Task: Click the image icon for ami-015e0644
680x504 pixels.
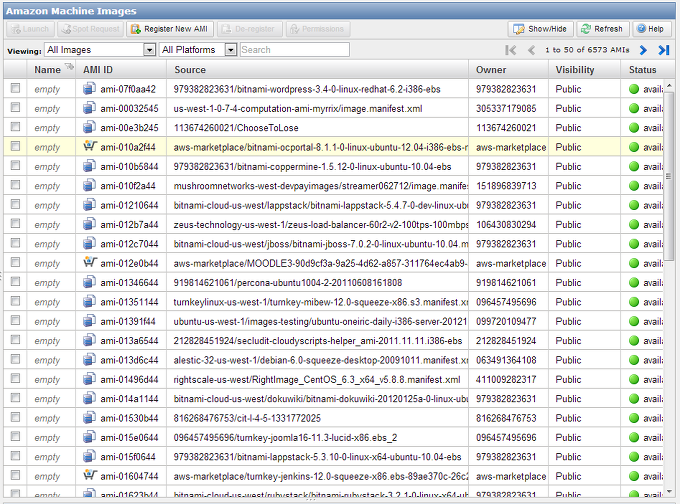Action: (x=89, y=437)
